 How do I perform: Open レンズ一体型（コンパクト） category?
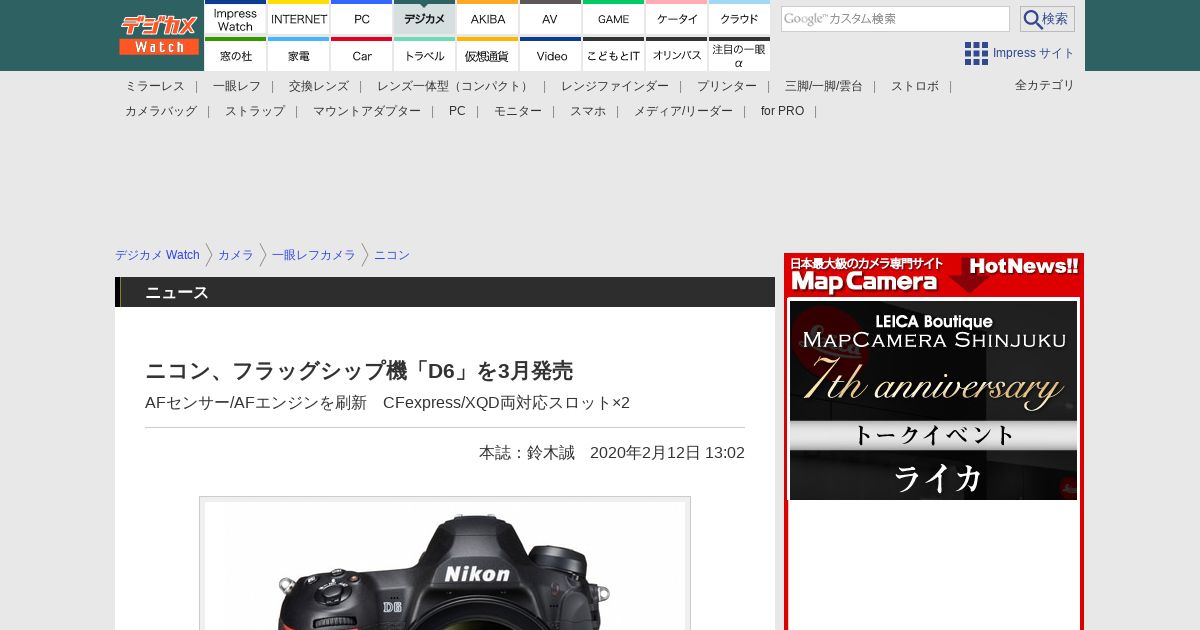pyautogui.click(x=455, y=86)
